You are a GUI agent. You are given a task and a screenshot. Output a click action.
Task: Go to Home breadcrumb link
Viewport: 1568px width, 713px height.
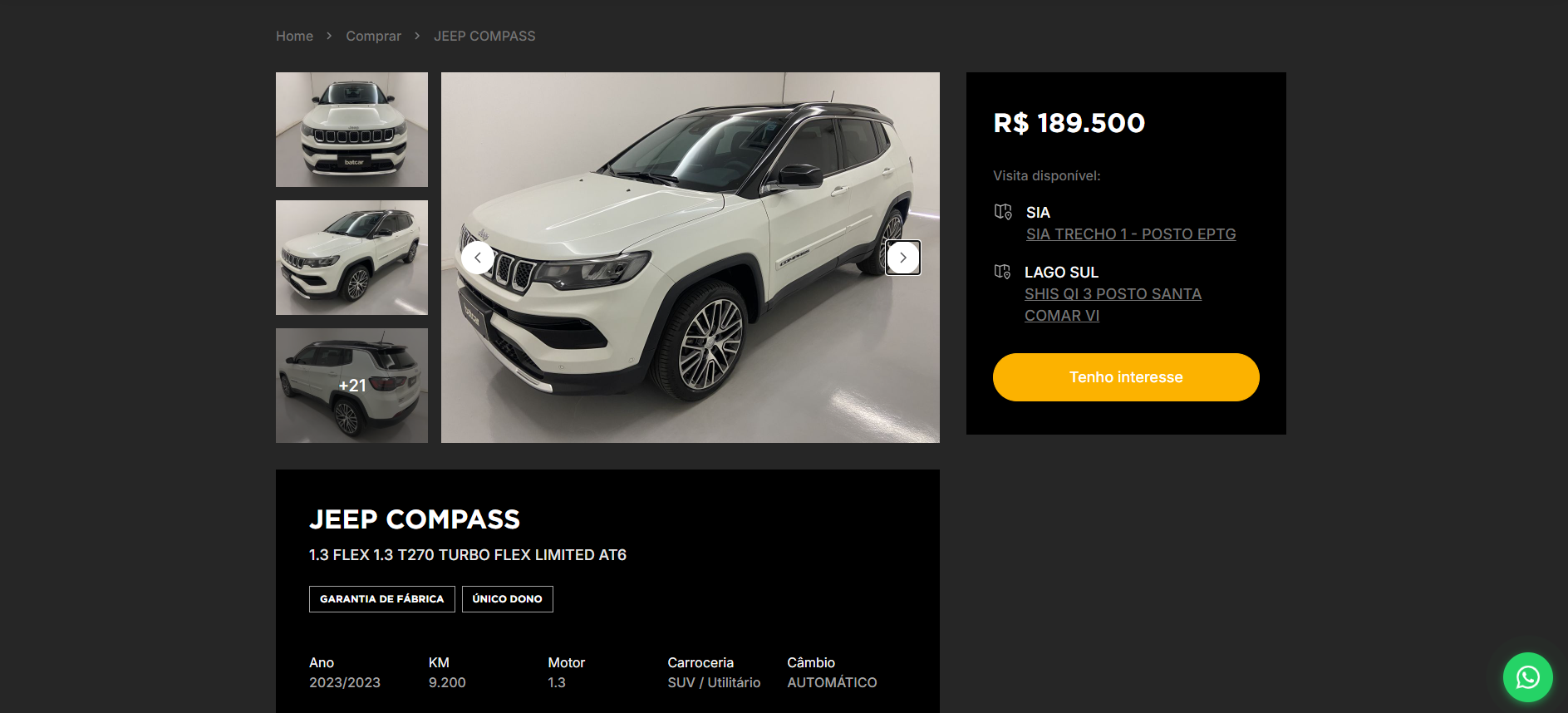point(294,36)
